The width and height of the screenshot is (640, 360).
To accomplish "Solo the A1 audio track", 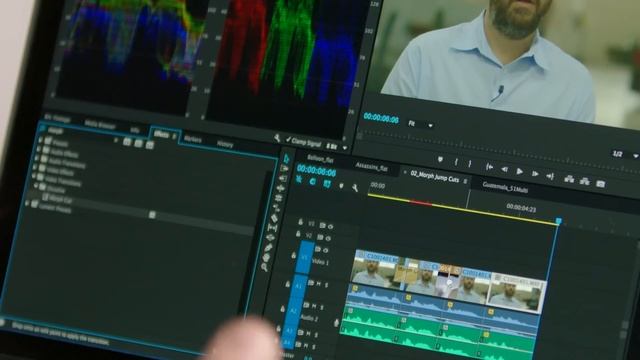I will pyautogui.click(x=326, y=285).
